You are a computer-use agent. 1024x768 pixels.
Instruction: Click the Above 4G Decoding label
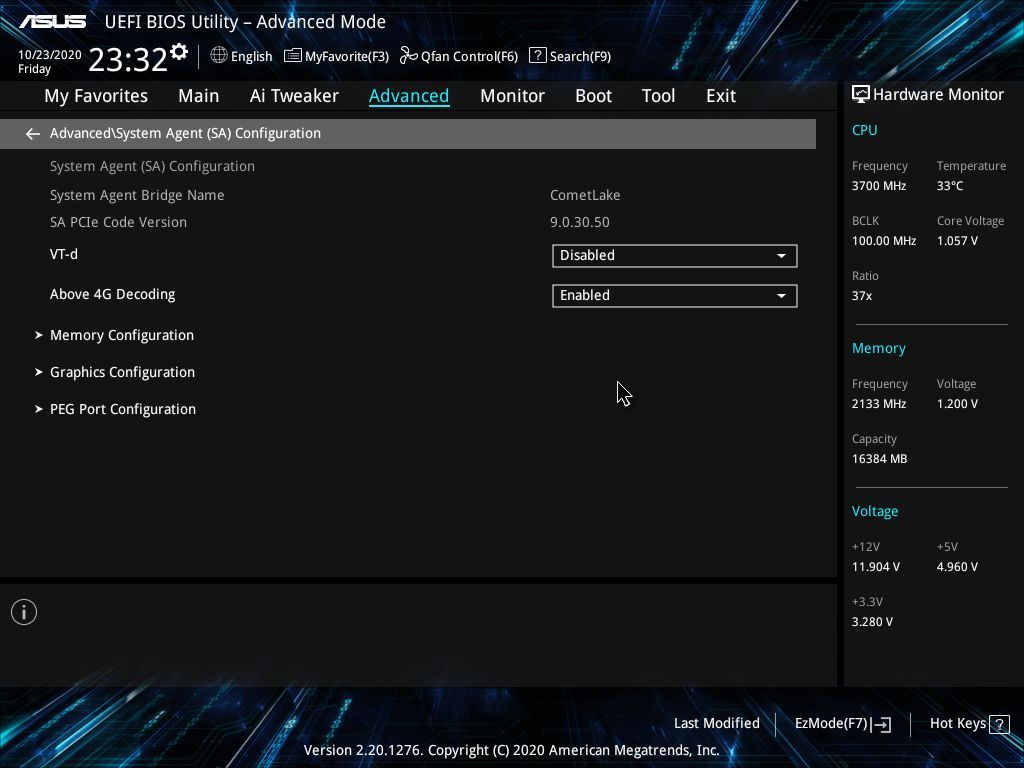(112, 295)
